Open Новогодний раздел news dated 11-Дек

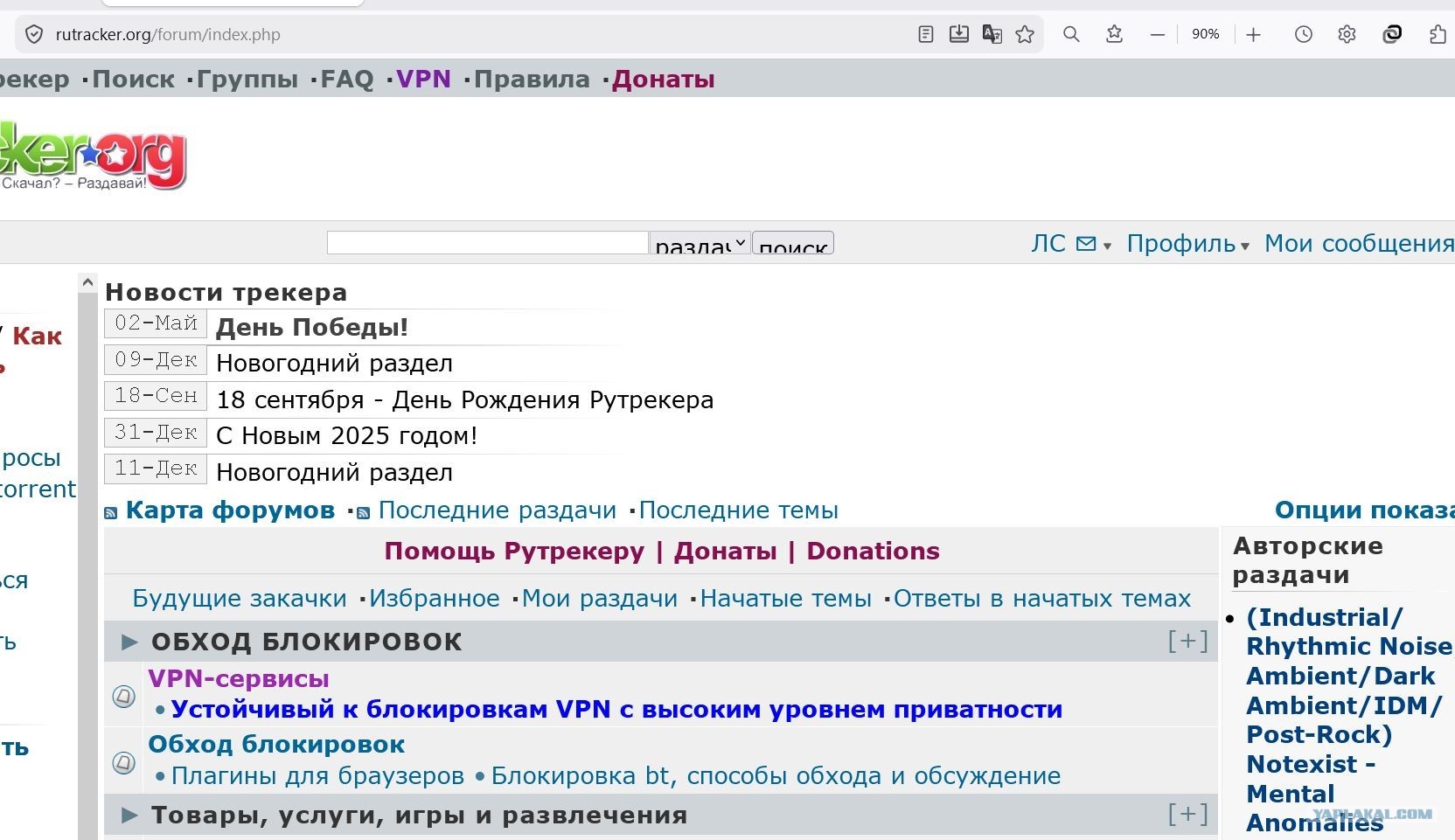point(335,473)
